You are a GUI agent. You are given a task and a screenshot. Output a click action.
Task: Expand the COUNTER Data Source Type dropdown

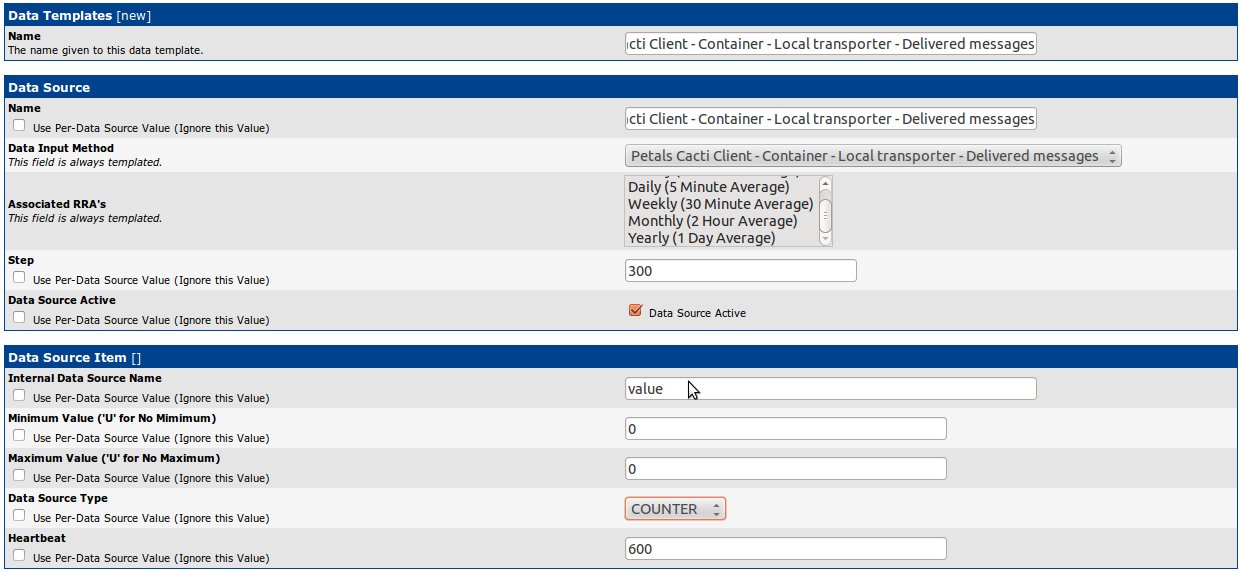675,509
